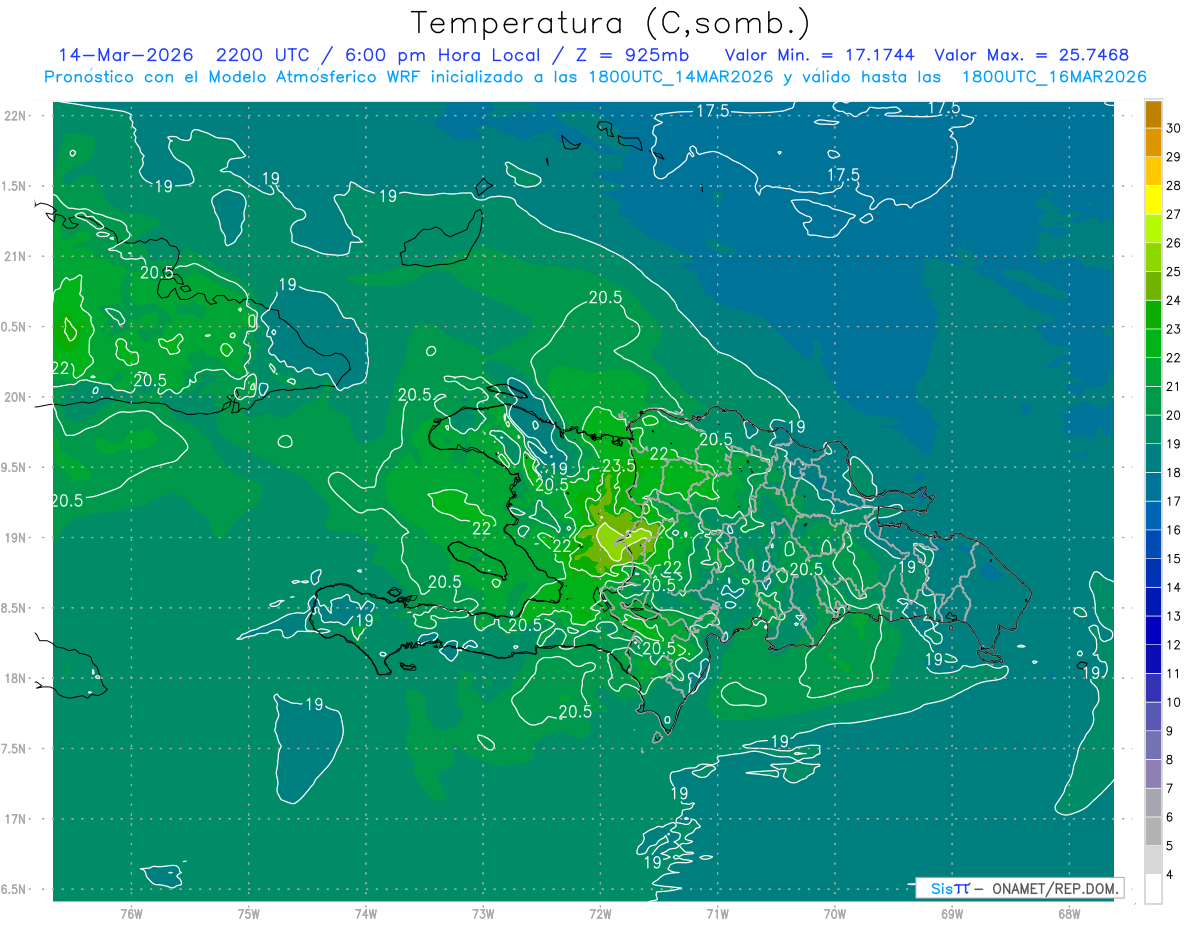Click latitude axis label '17N'
1200x927 pixels.
pyautogui.click(x=15, y=819)
